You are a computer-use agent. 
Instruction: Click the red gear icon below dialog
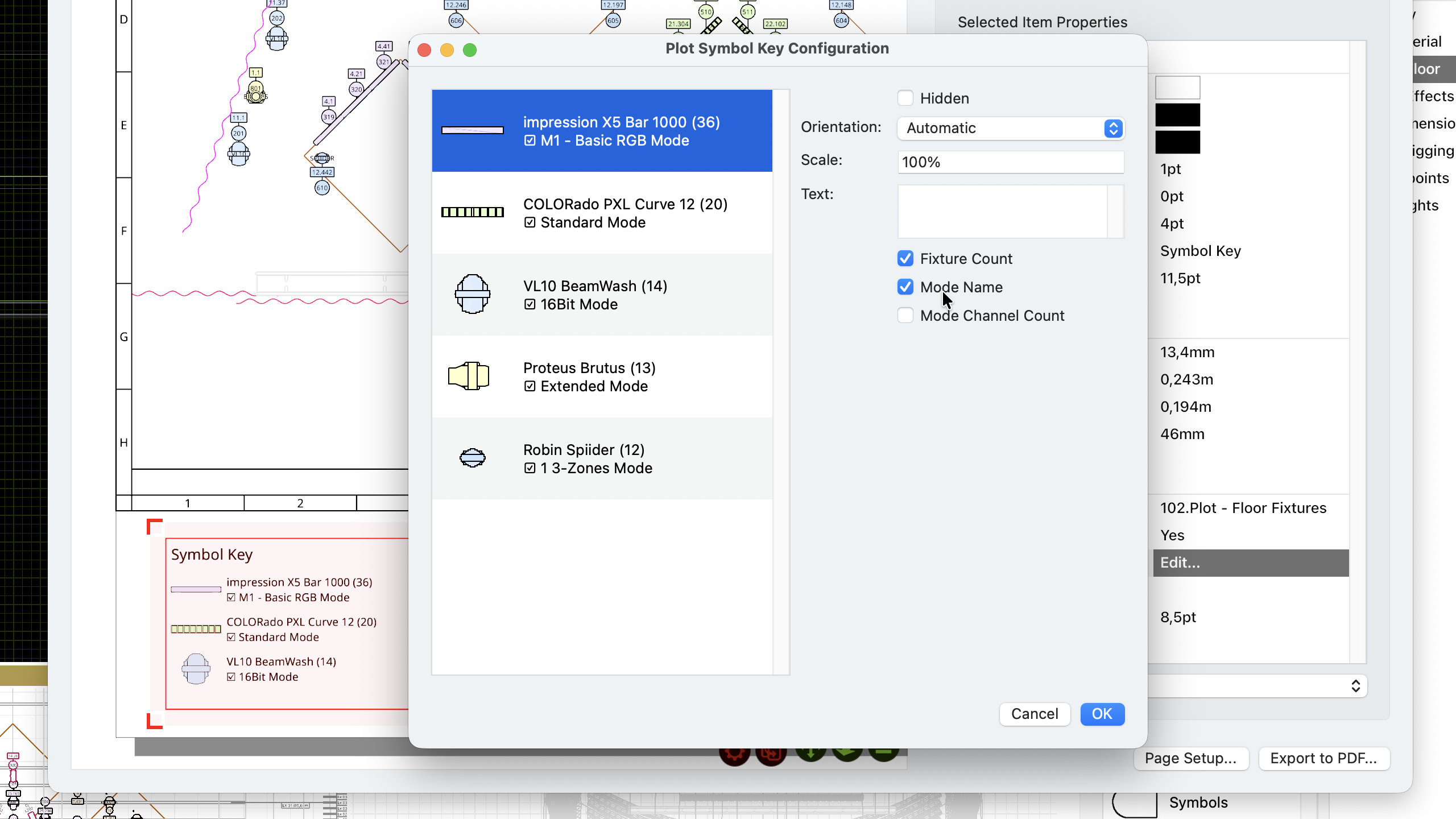(x=734, y=755)
